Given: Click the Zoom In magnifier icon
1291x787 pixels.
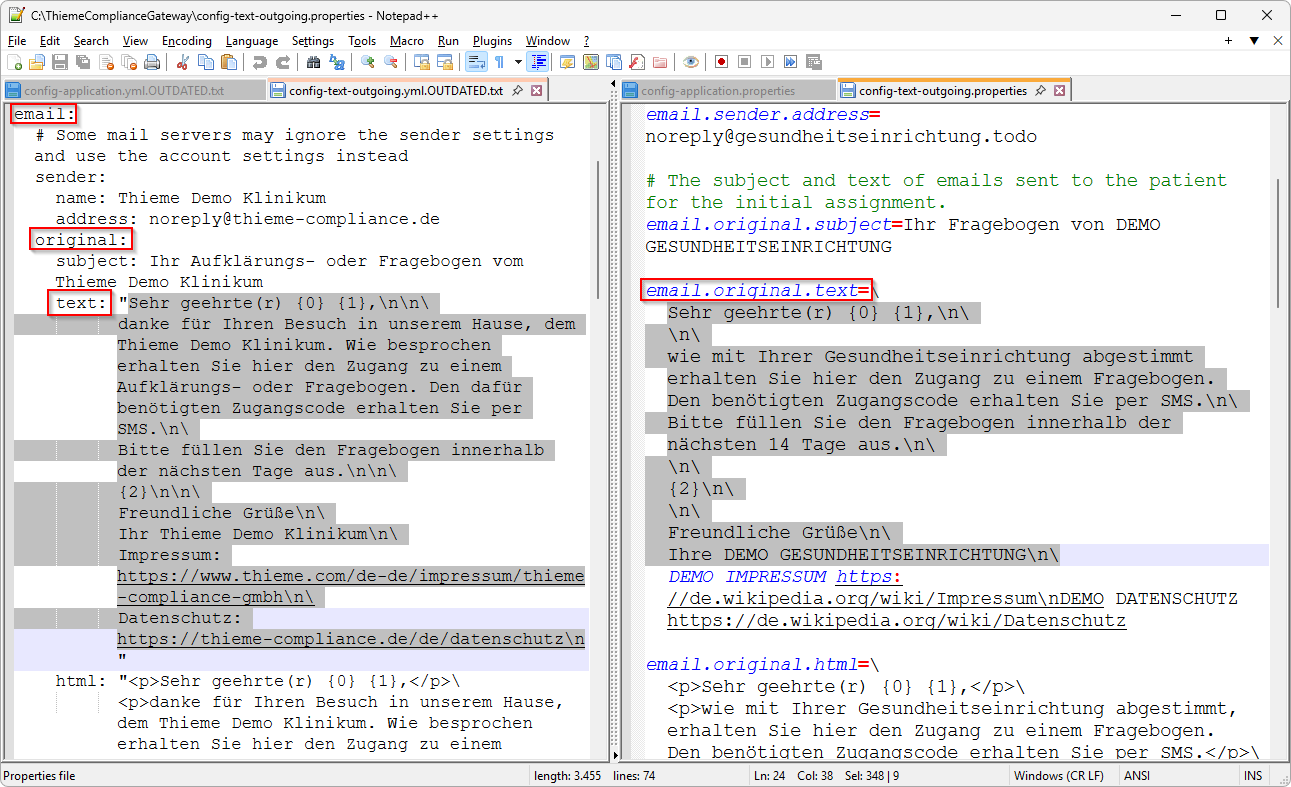Looking at the screenshot, I should point(368,62).
